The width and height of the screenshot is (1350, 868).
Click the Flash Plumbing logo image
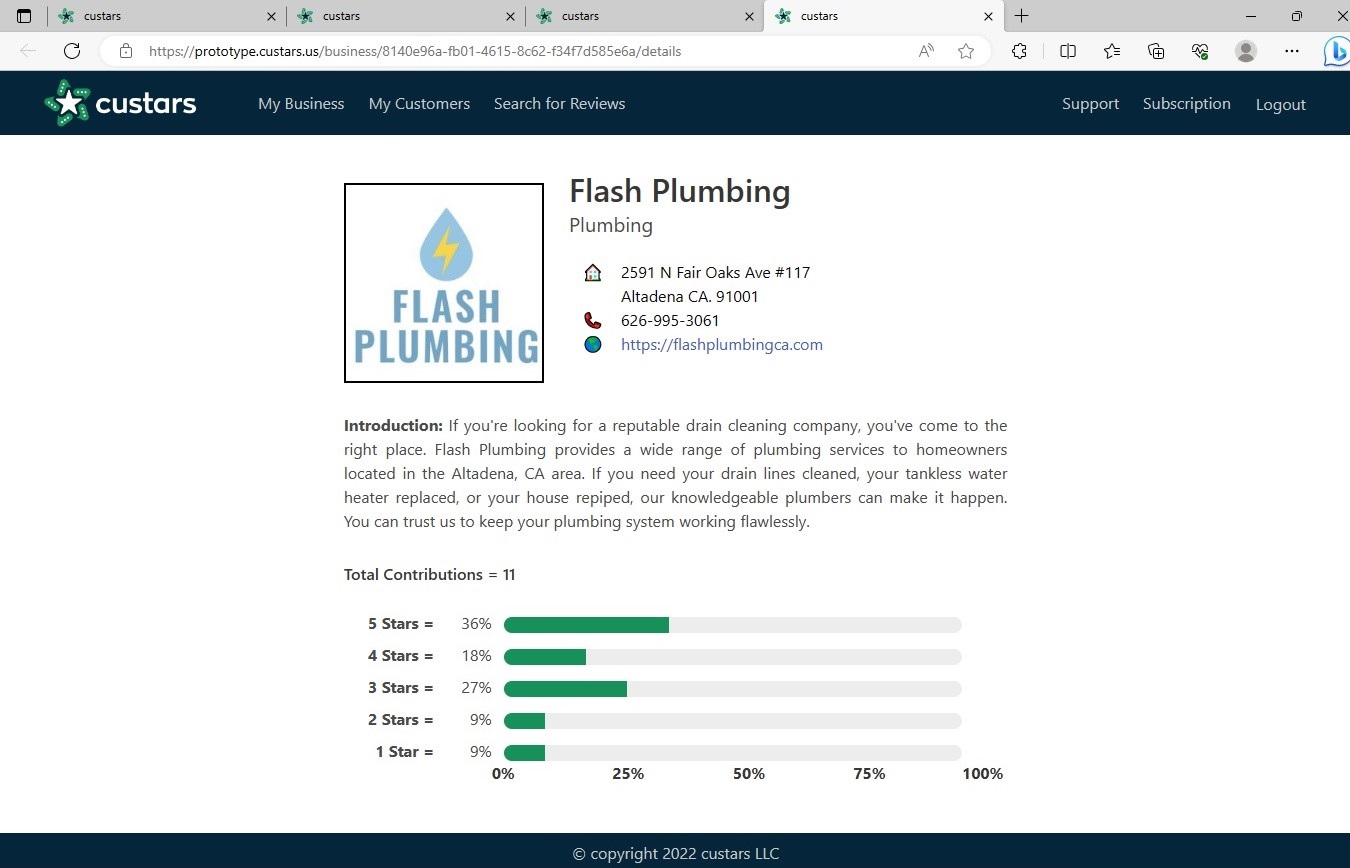(x=444, y=283)
